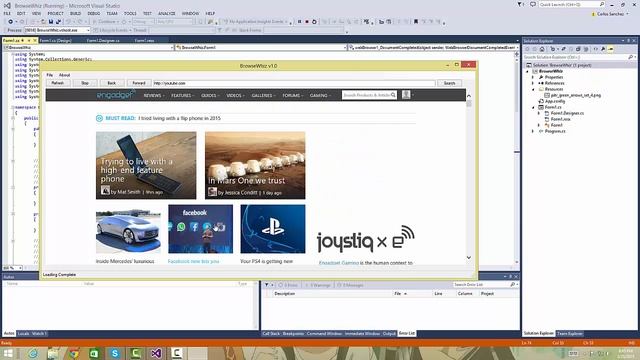Viewport: 640px width, 360px height.
Task: Click Collapse All icon in Solution Explorer
Action: (578, 49)
